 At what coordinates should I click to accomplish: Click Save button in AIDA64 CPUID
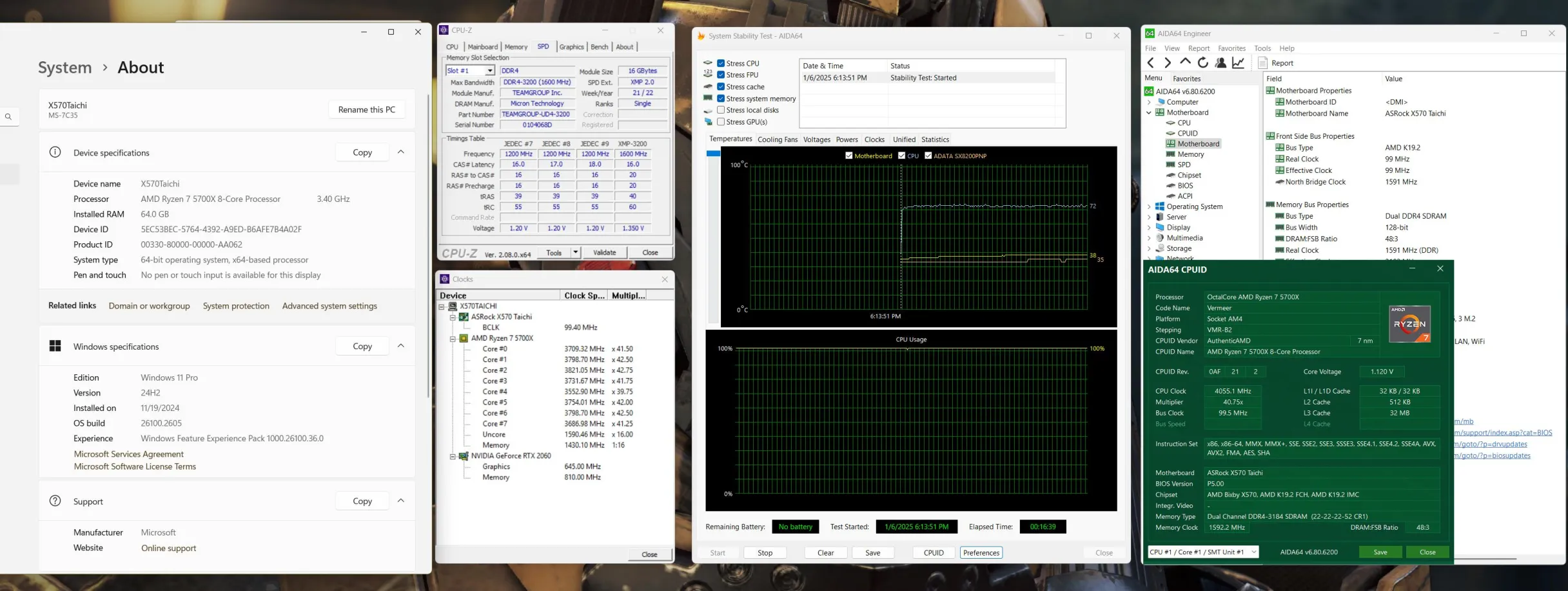pyautogui.click(x=1380, y=552)
